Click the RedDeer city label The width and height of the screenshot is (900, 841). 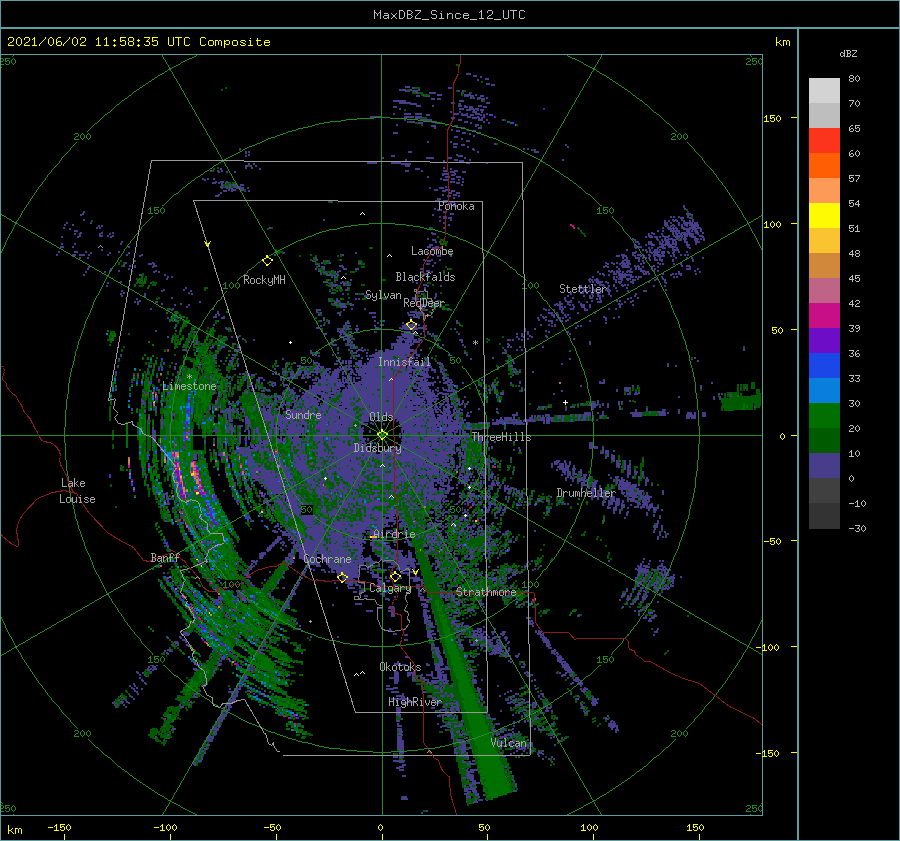424,303
